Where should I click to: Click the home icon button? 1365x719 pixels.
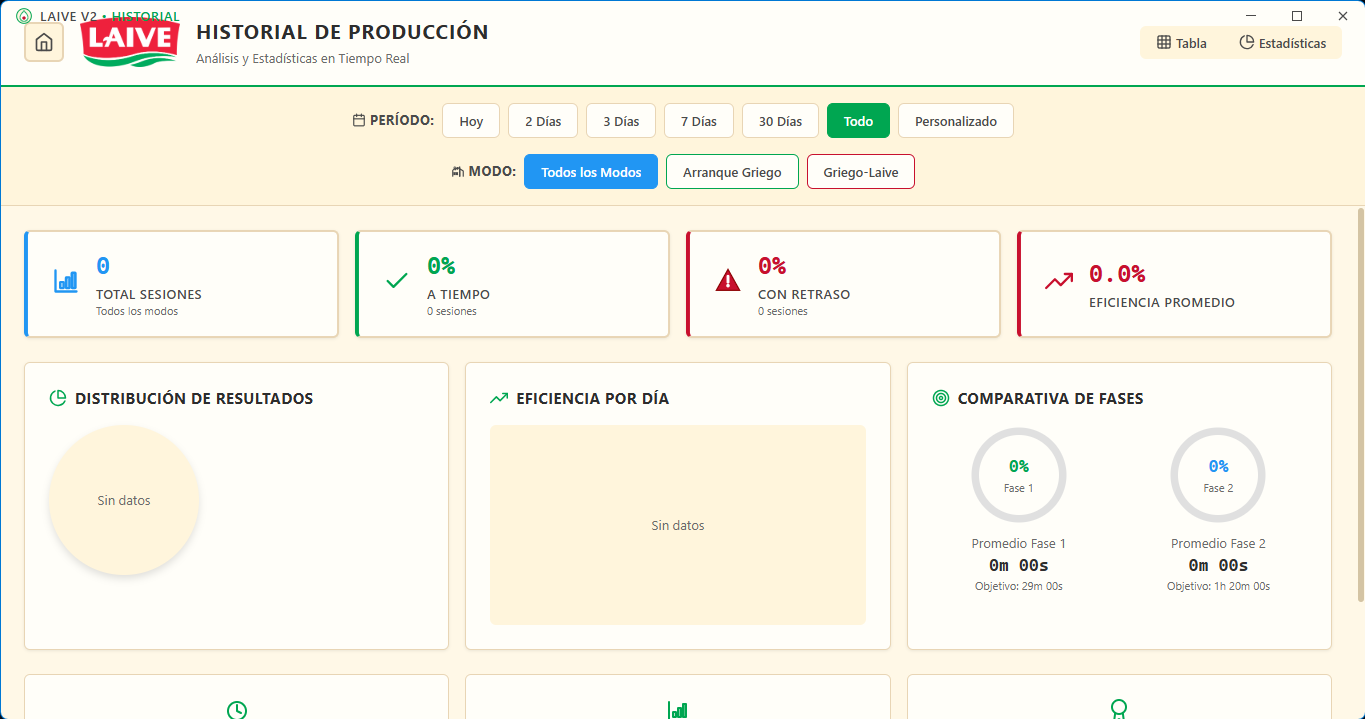click(44, 43)
